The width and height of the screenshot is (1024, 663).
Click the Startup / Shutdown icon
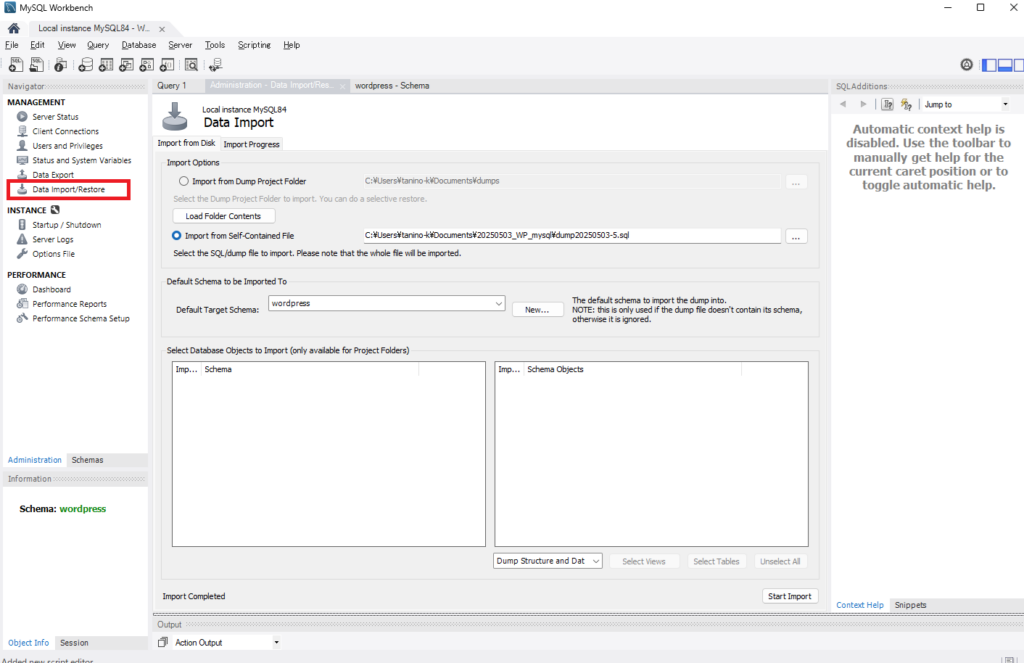click(x=22, y=225)
